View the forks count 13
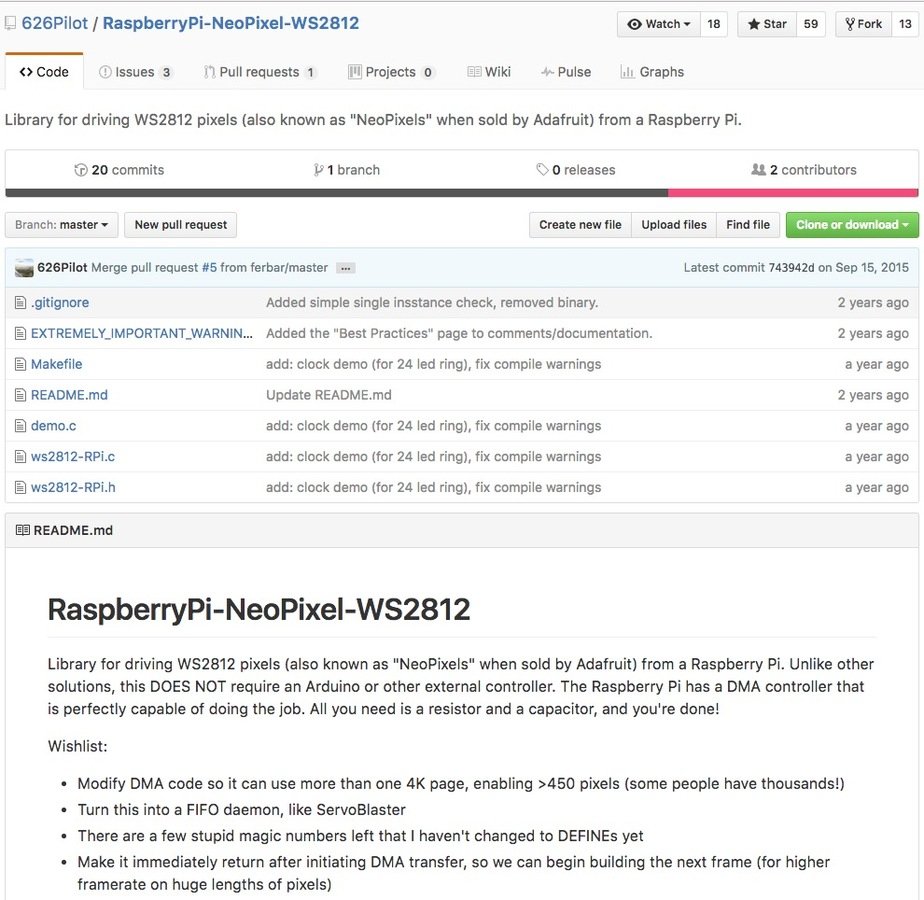The width and height of the screenshot is (924, 900). [905, 24]
